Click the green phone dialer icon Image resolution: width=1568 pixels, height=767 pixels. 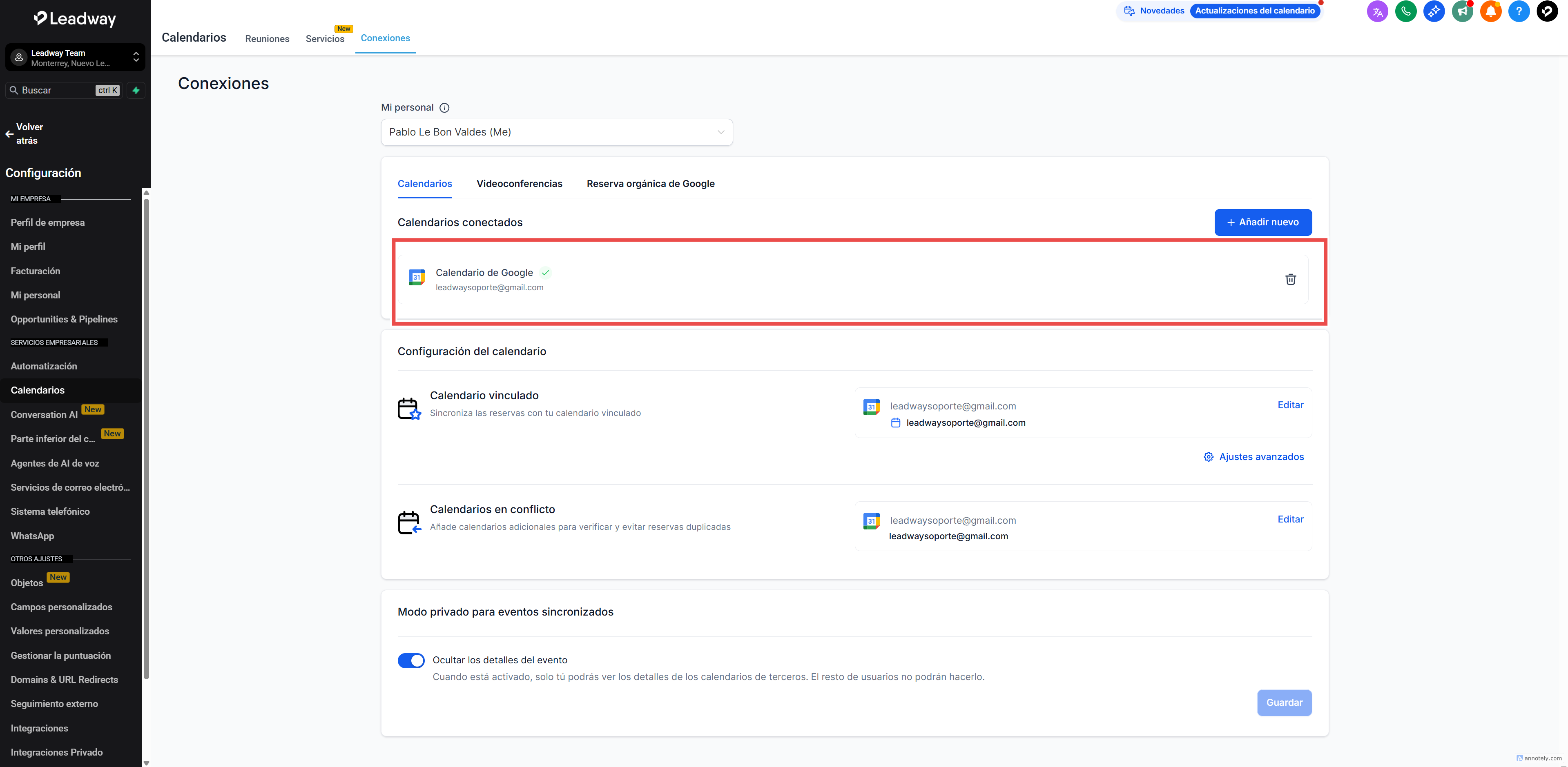pos(1405,11)
